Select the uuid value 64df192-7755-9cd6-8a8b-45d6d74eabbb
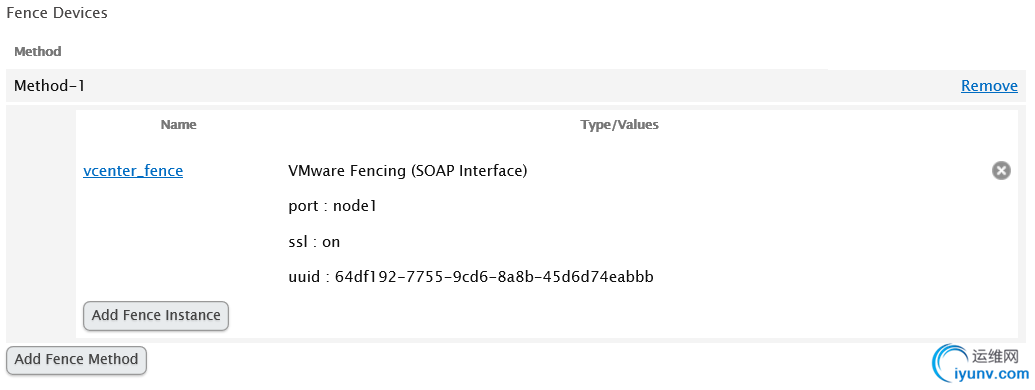The height and width of the screenshot is (390, 1035). [x=494, y=277]
